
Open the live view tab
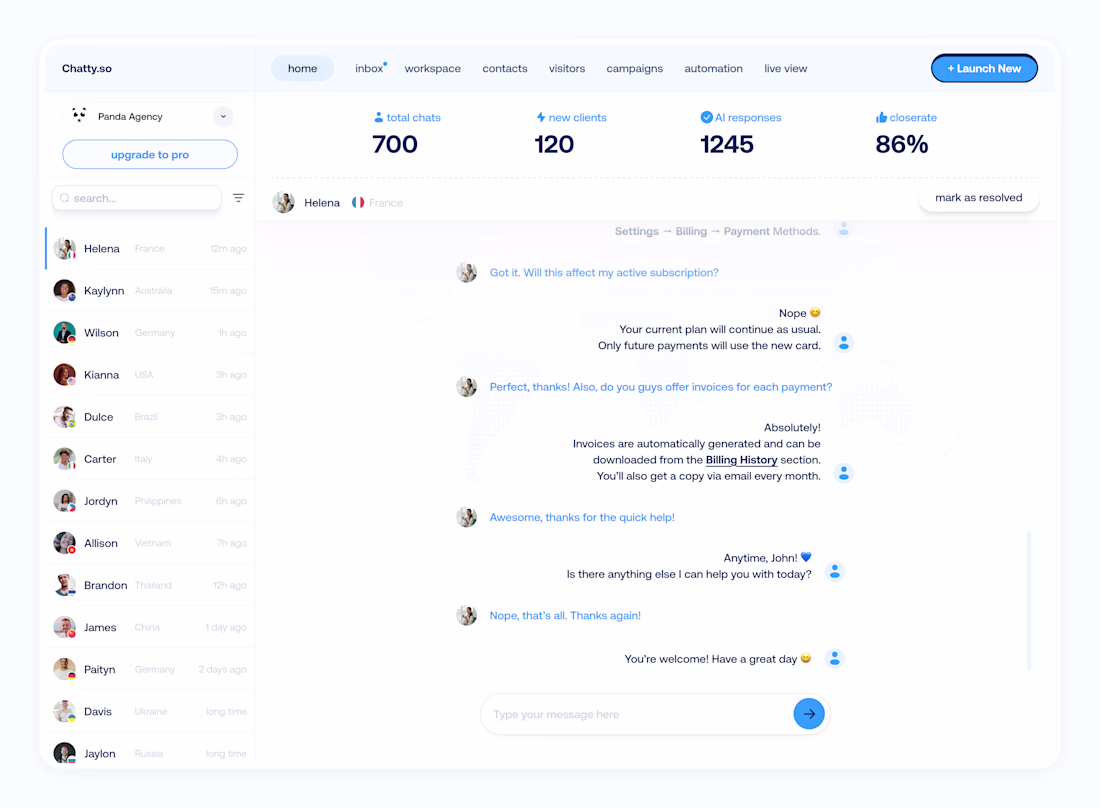point(786,68)
